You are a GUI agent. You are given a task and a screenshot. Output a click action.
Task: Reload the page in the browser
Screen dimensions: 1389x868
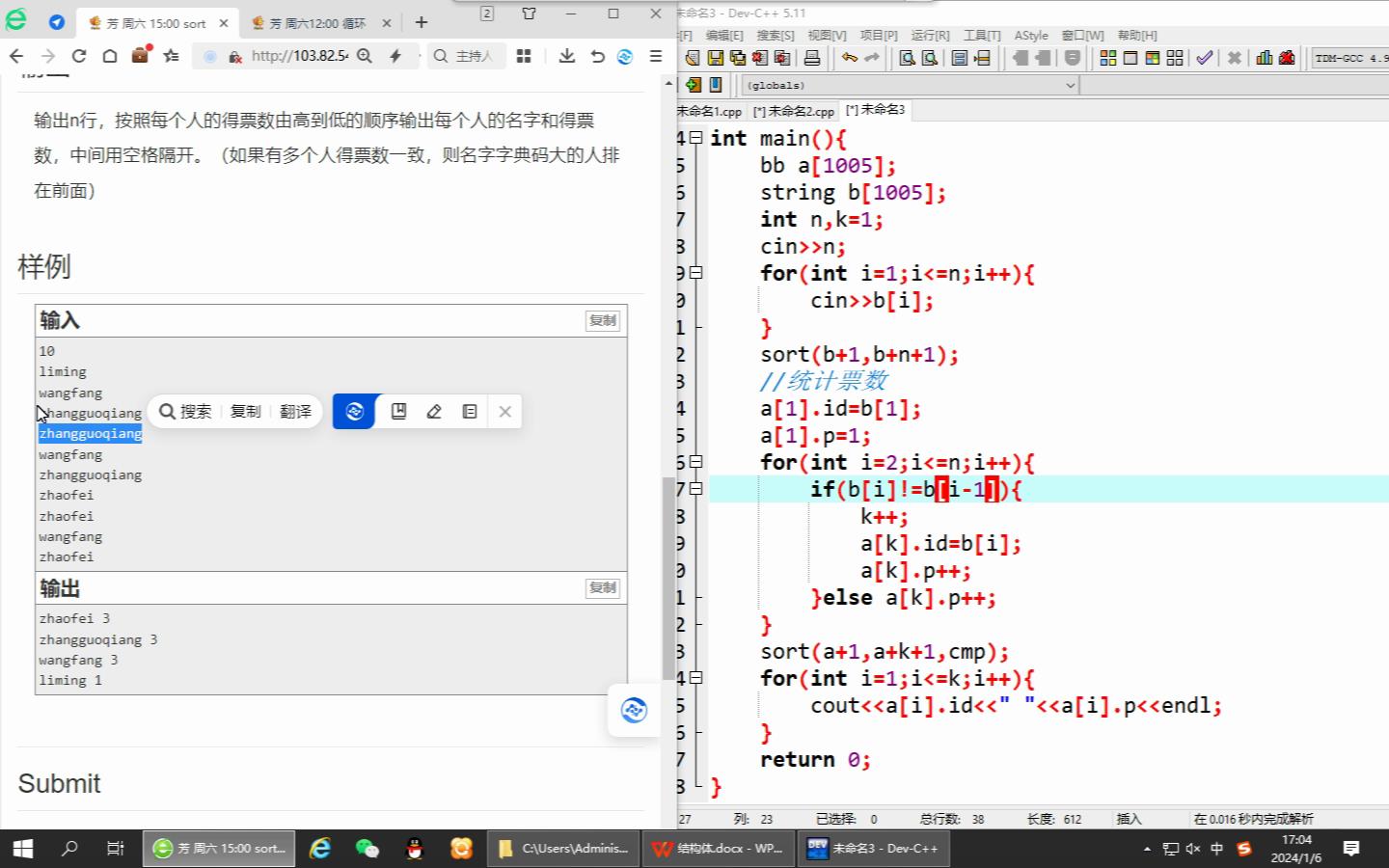click(x=79, y=56)
